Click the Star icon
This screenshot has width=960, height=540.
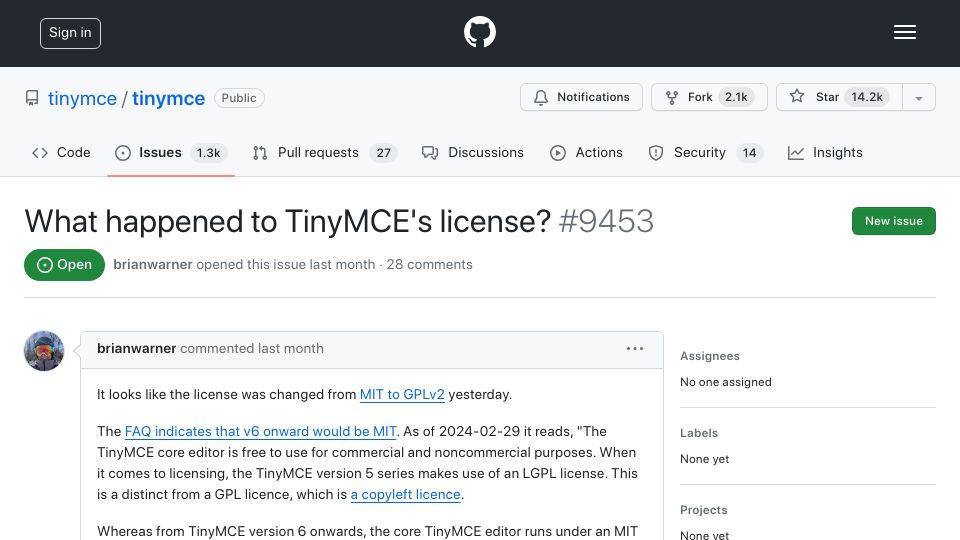point(797,96)
